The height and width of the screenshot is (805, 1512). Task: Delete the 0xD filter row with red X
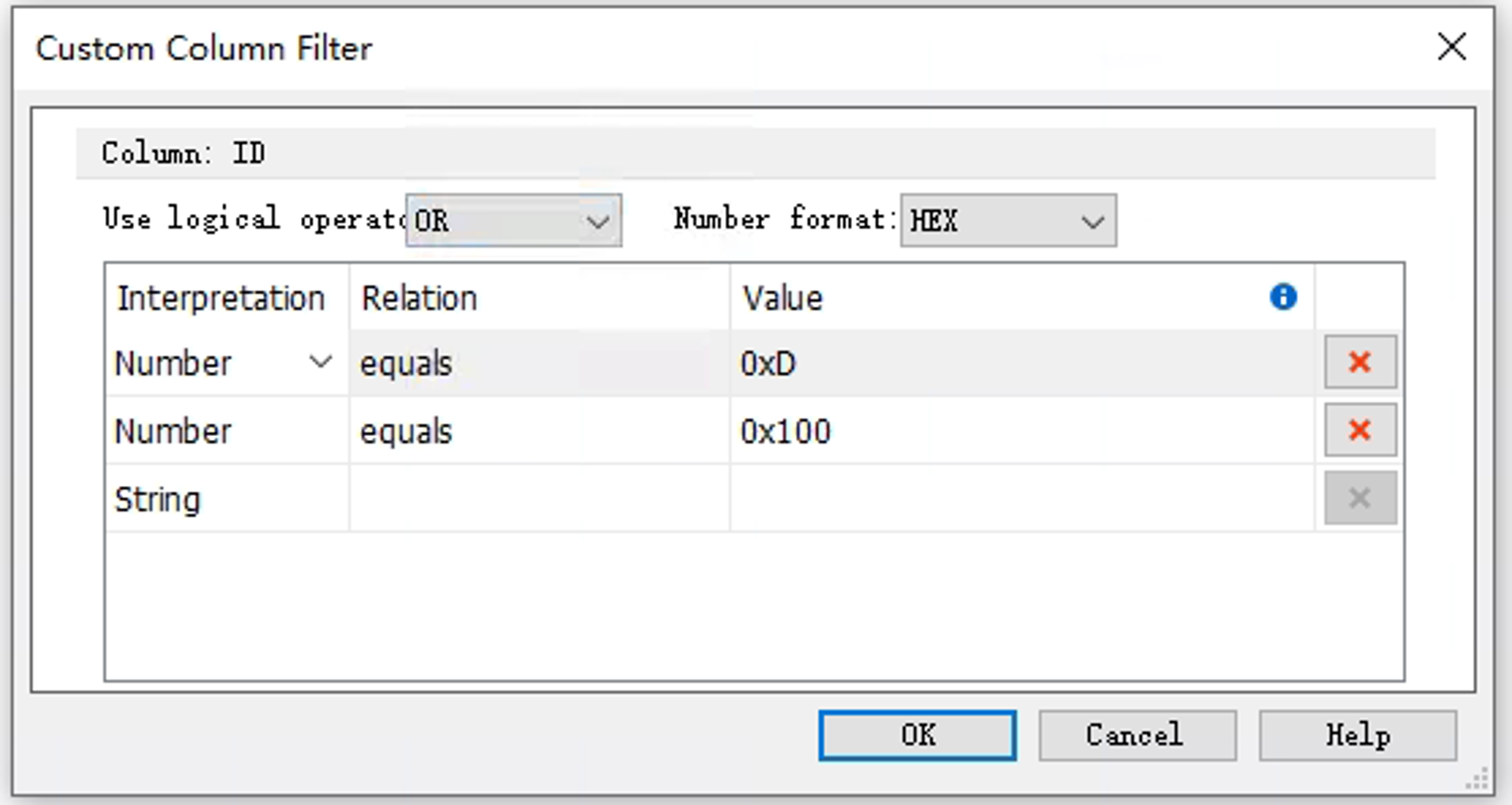coord(1360,362)
